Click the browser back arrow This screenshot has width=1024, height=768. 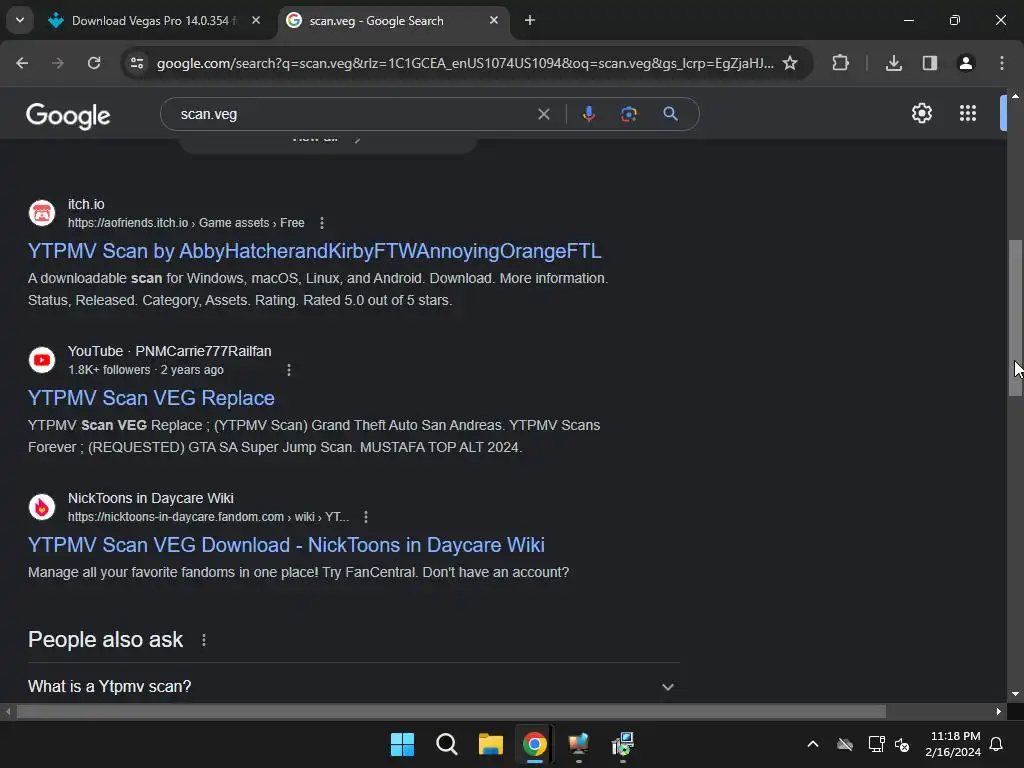pos(22,63)
